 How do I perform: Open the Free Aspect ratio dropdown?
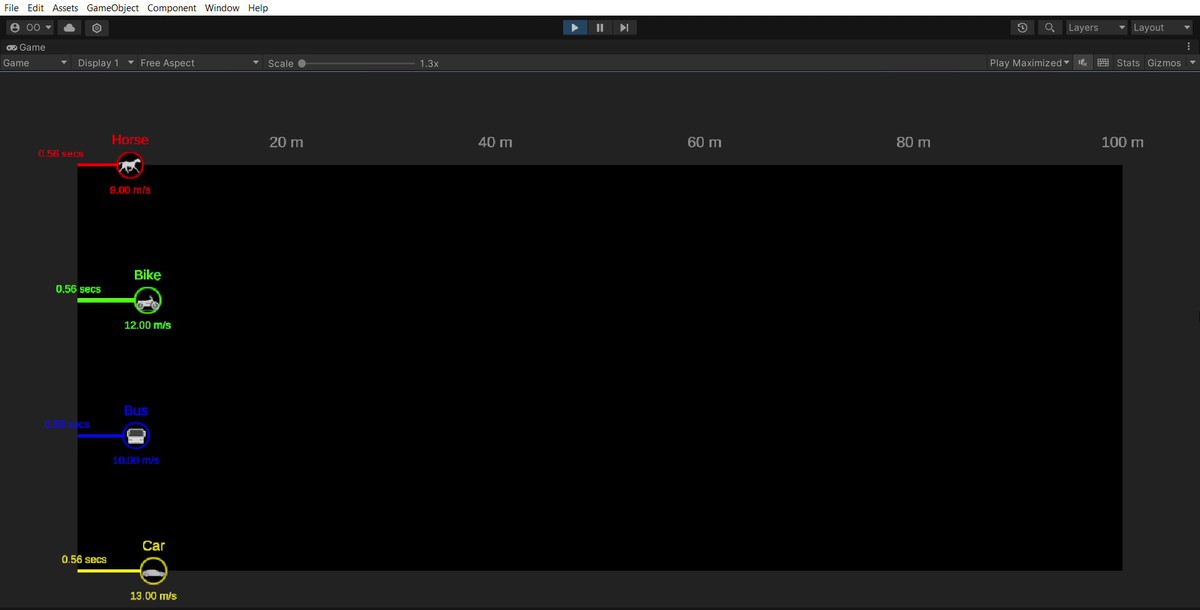click(x=198, y=63)
